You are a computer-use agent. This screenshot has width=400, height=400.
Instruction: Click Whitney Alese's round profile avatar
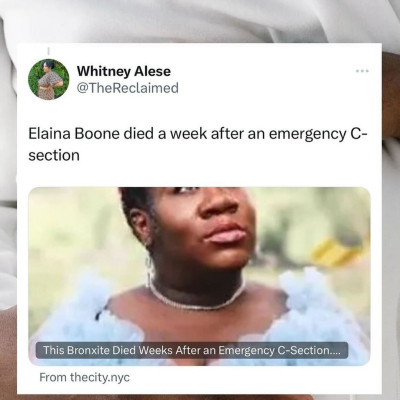[49, 79]
